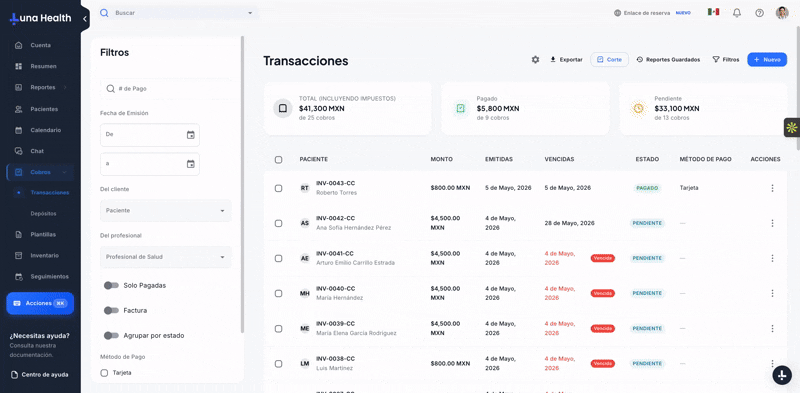Click the search magnifier icon in top bar
This screenshot has width=800, height=393.
tap(104, 13)
